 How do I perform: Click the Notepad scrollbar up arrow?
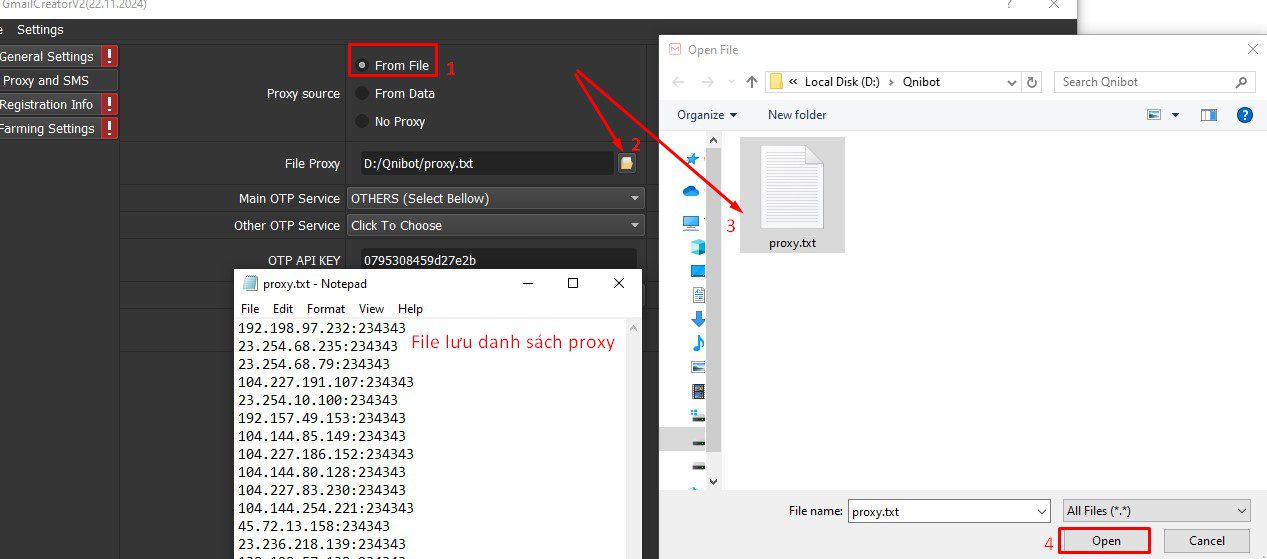632,328
